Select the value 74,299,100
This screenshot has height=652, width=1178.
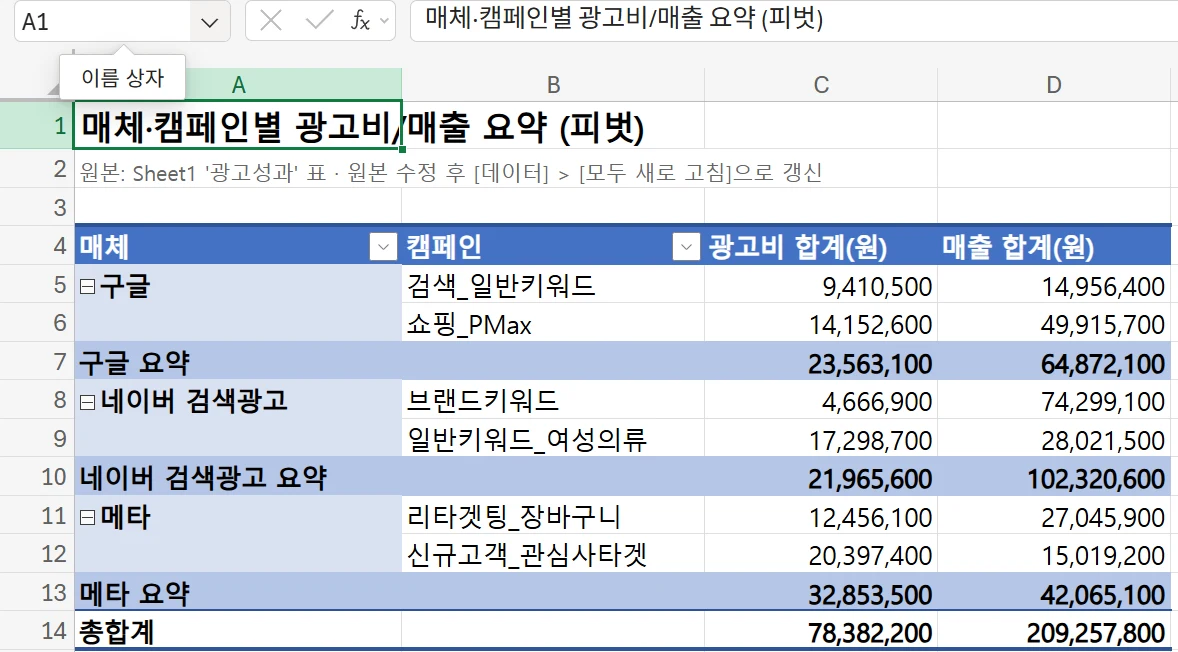(x=1054, y=400)
